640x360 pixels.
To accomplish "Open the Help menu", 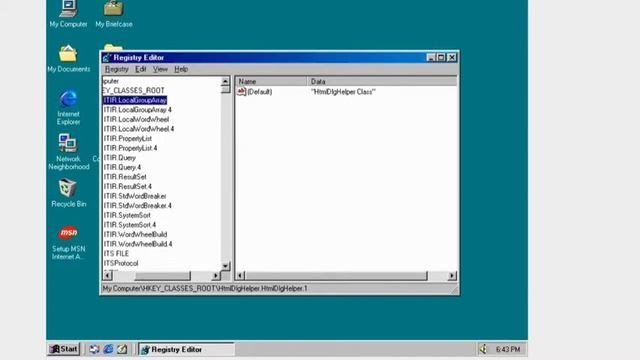I will point(181,69).
